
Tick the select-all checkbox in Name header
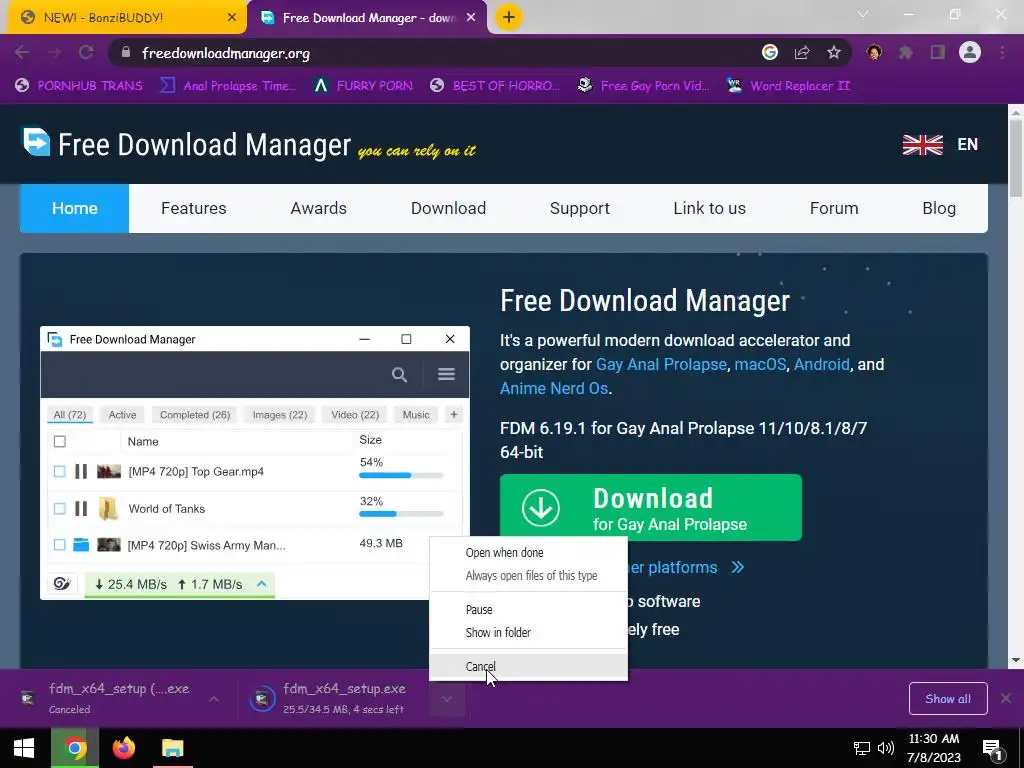[59, 441]
